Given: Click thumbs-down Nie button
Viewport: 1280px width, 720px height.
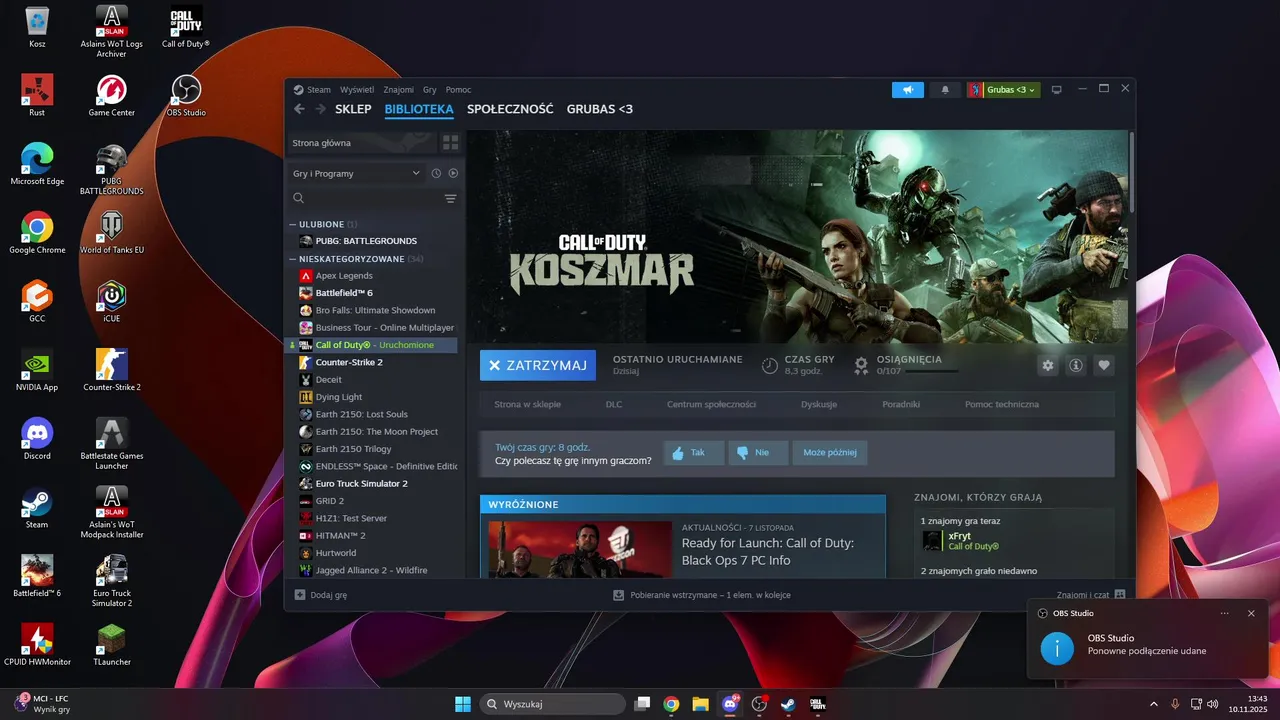Looking at the screenshot, I should [x=758, y=453].
